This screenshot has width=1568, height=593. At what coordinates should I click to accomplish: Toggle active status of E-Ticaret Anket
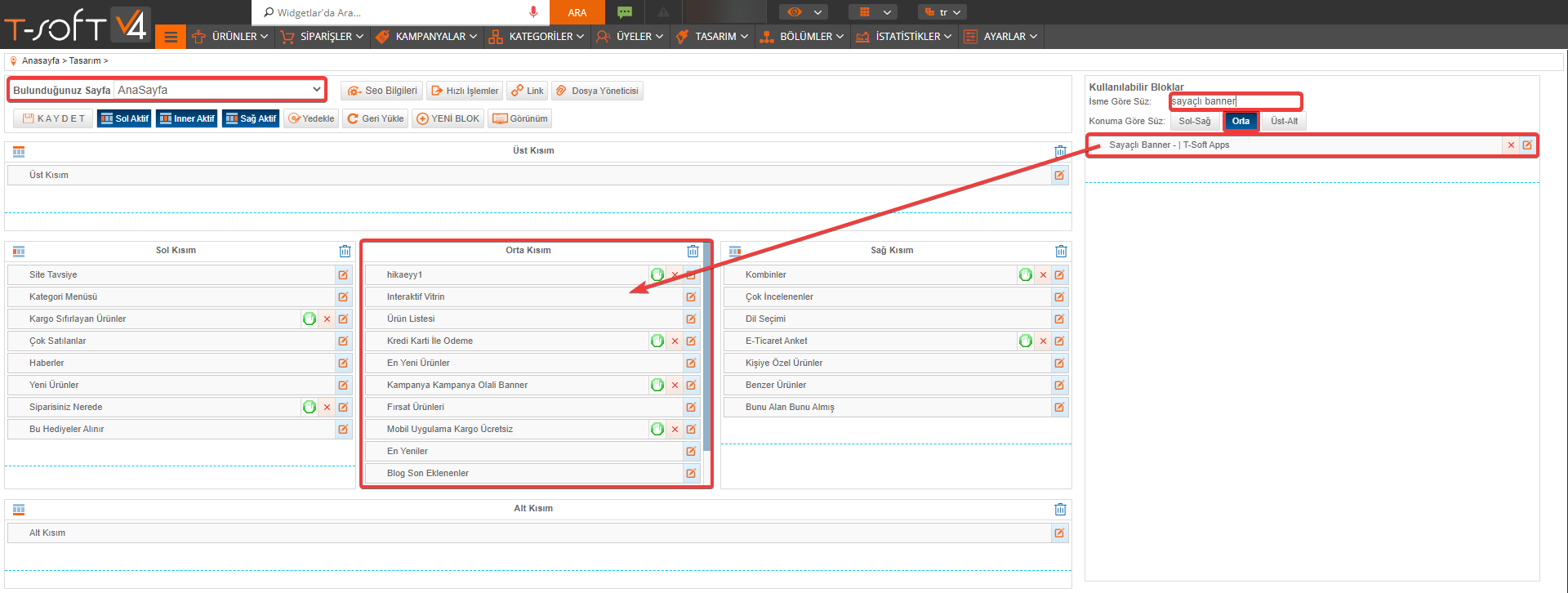click(1026, 341)
